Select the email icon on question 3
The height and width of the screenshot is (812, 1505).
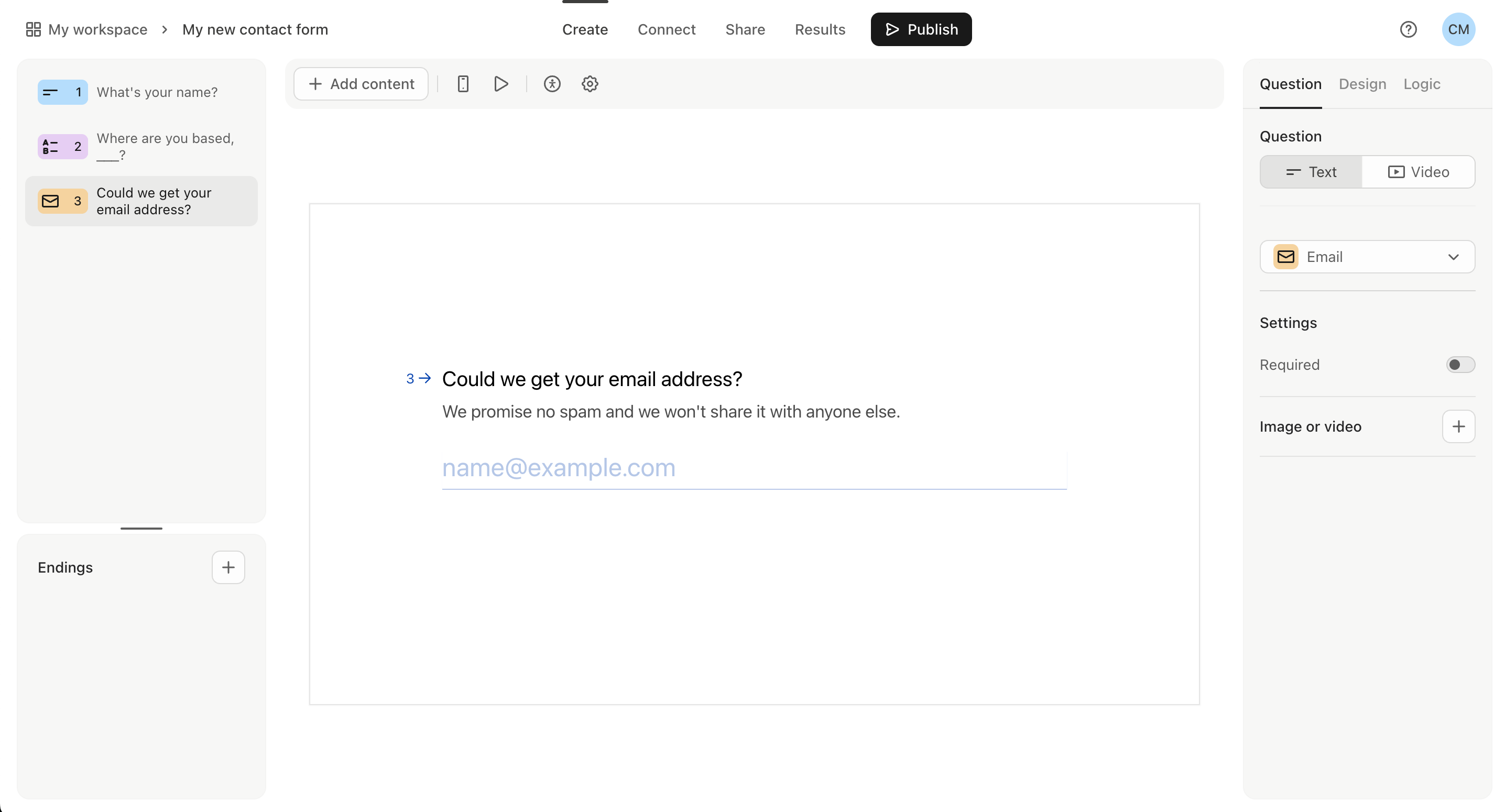pos(51,201)
